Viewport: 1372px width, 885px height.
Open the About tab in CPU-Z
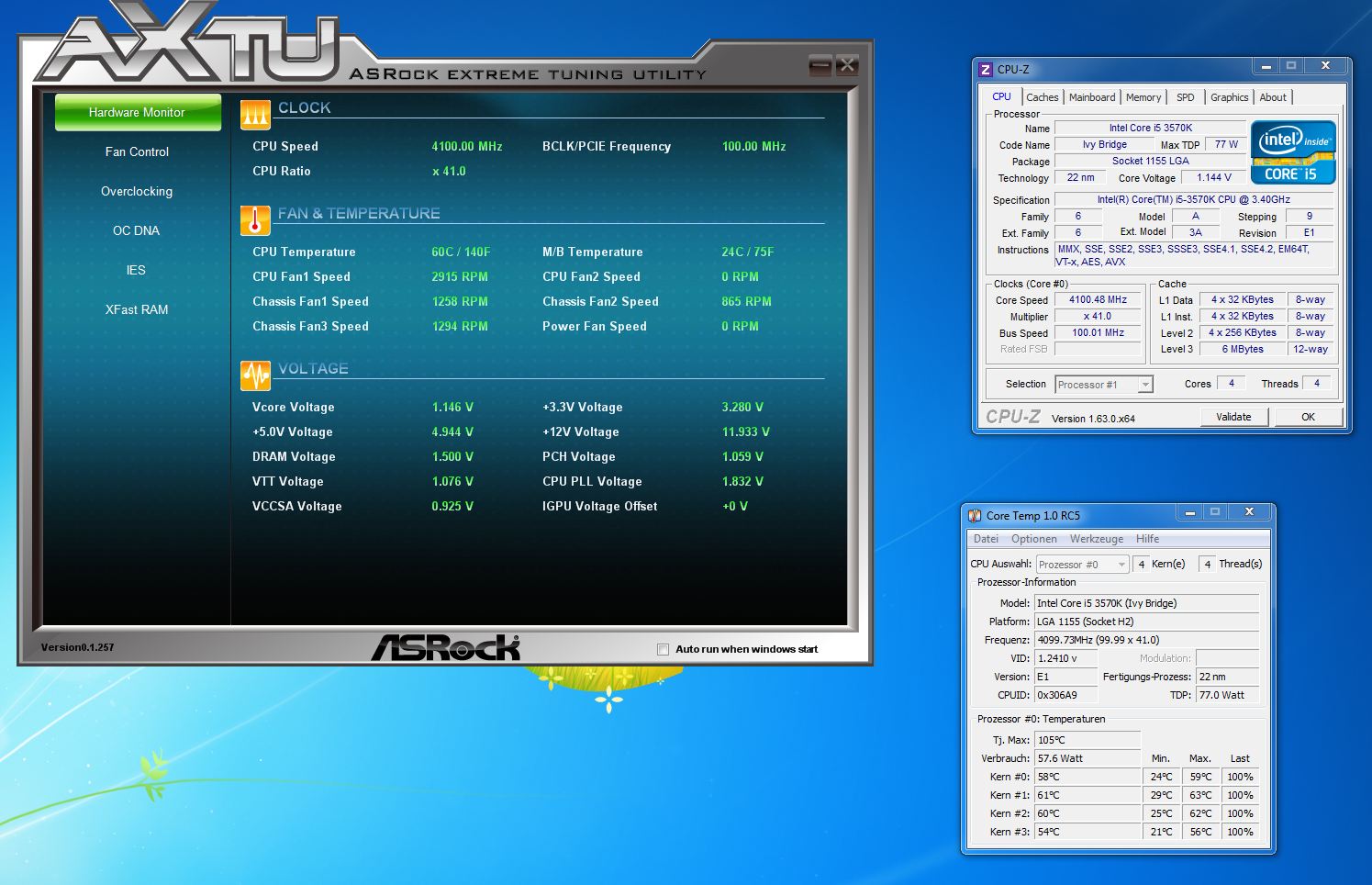pyautogui.click(x=1273, y=97)
